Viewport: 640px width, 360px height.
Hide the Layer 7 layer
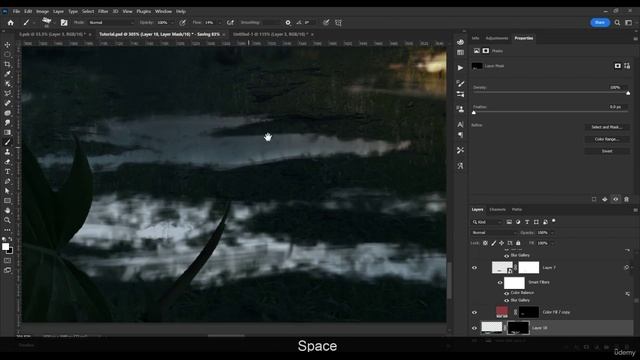(474, 268)
